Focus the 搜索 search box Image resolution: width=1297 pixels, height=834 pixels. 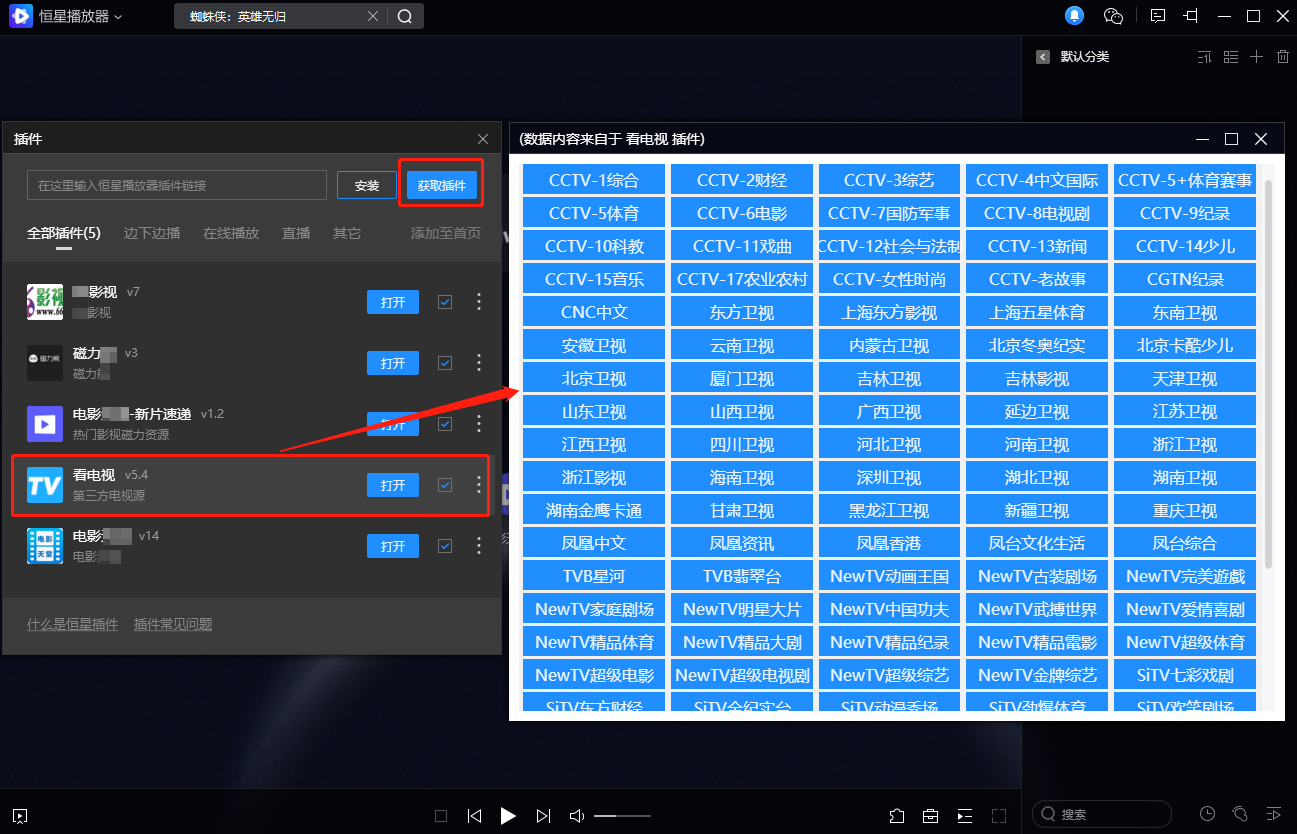coord(1102,814)
